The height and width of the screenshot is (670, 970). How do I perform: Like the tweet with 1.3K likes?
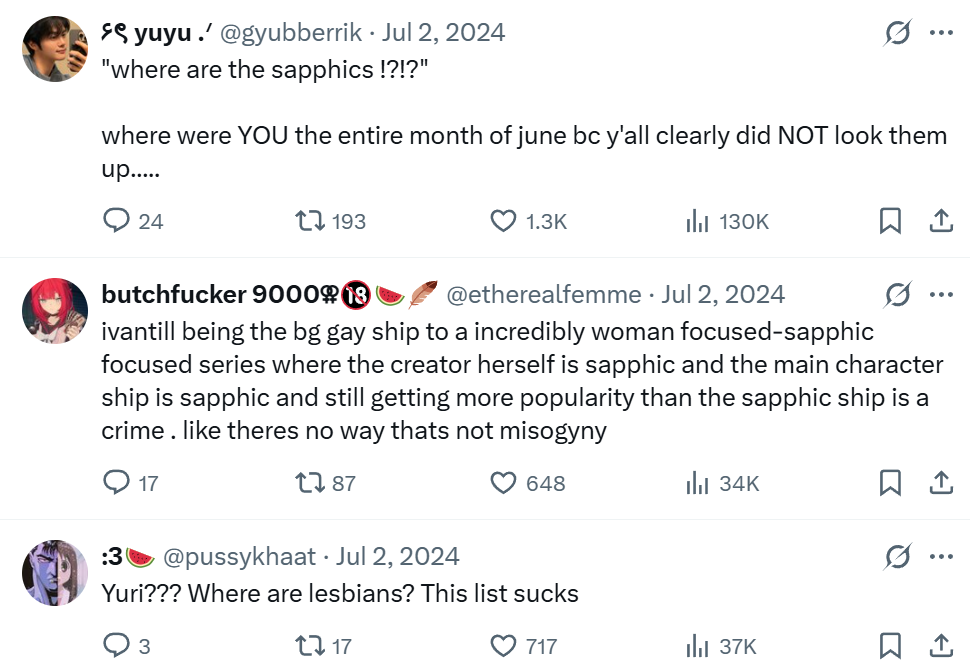503,221
